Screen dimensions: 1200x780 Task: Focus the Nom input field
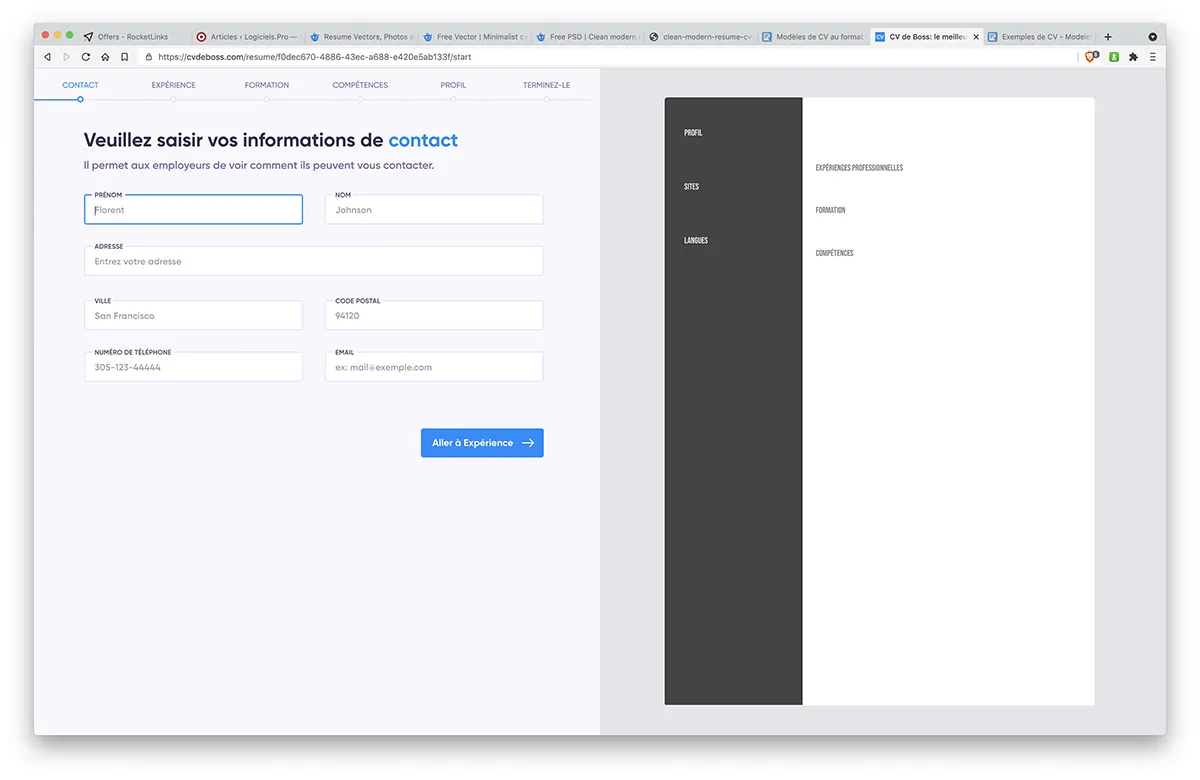pyautogui.click(x=434, y=210)
